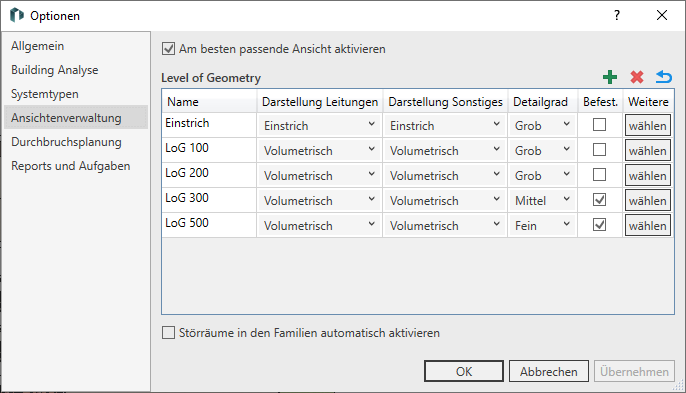Open the Building Analyse settings
686x393 pixels.
coord(76,70)
